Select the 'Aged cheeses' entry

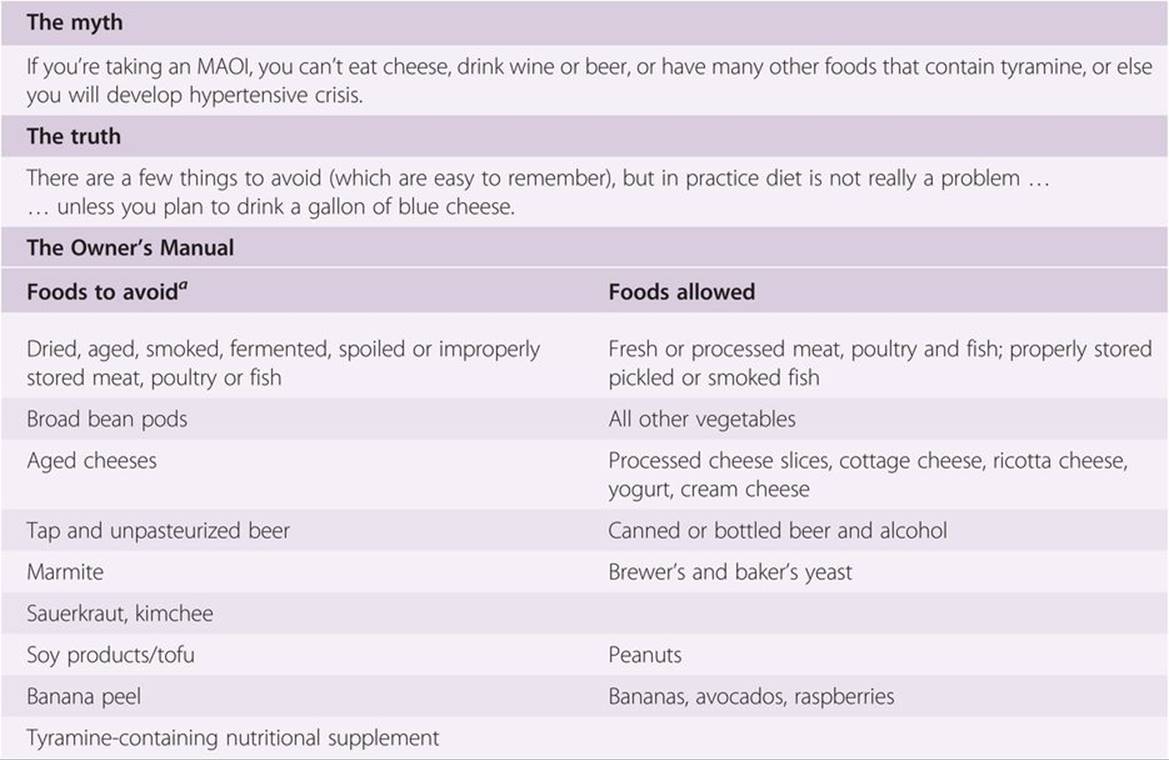pos(92,461)
